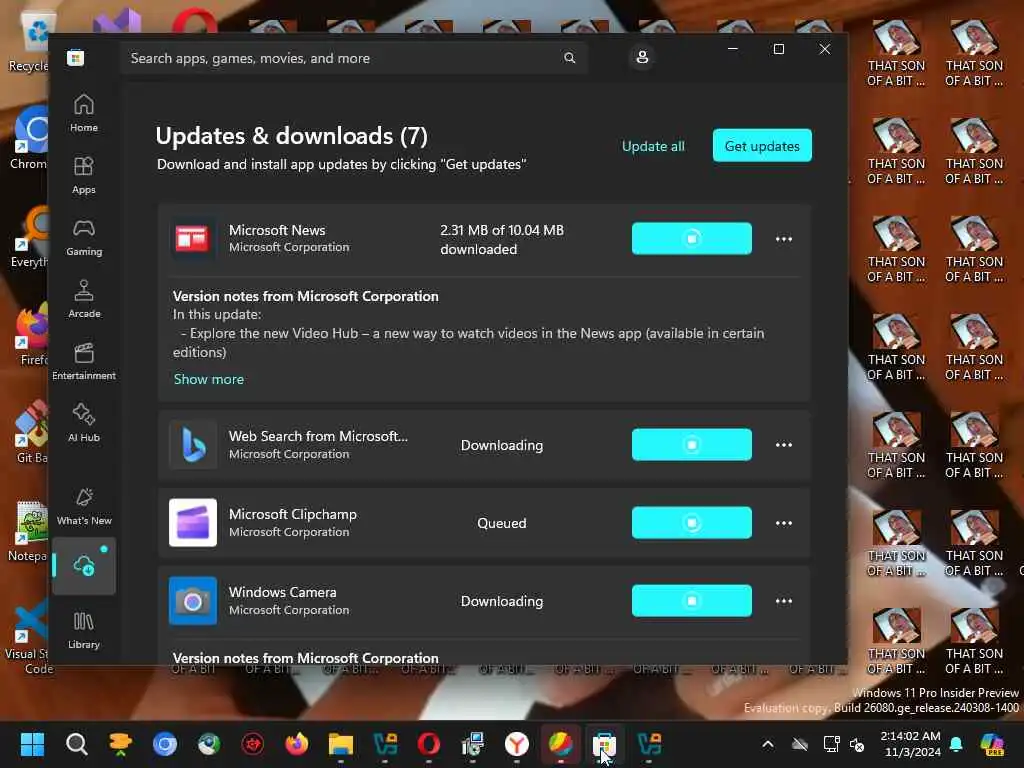Launch Firefox from the taskbar
The height and width of the screenshot is (768, 1024).
(x=296, y=744)
